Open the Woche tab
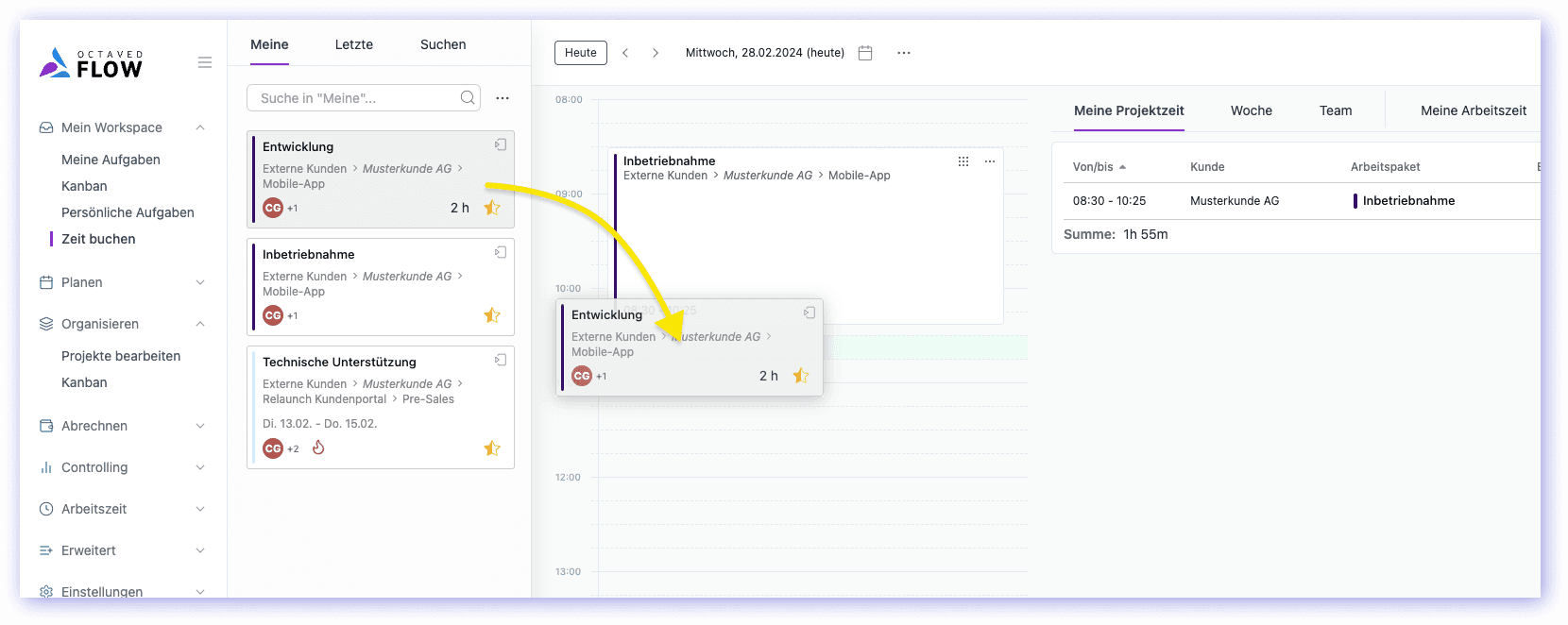Image resolution: width=1568 pixels, height=625 pixels. 1251,110
